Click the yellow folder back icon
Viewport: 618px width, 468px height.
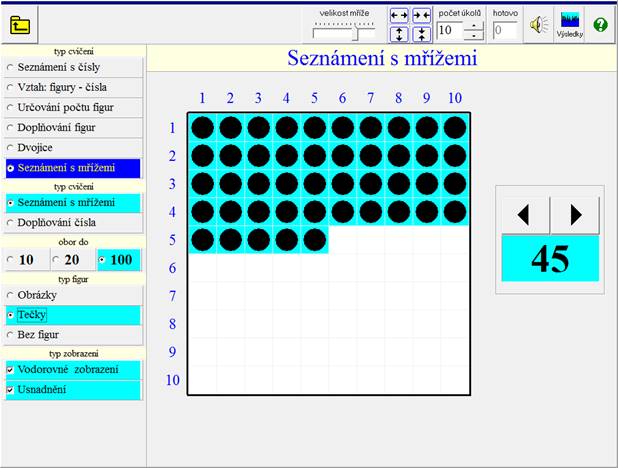click(x=20, y=25)
